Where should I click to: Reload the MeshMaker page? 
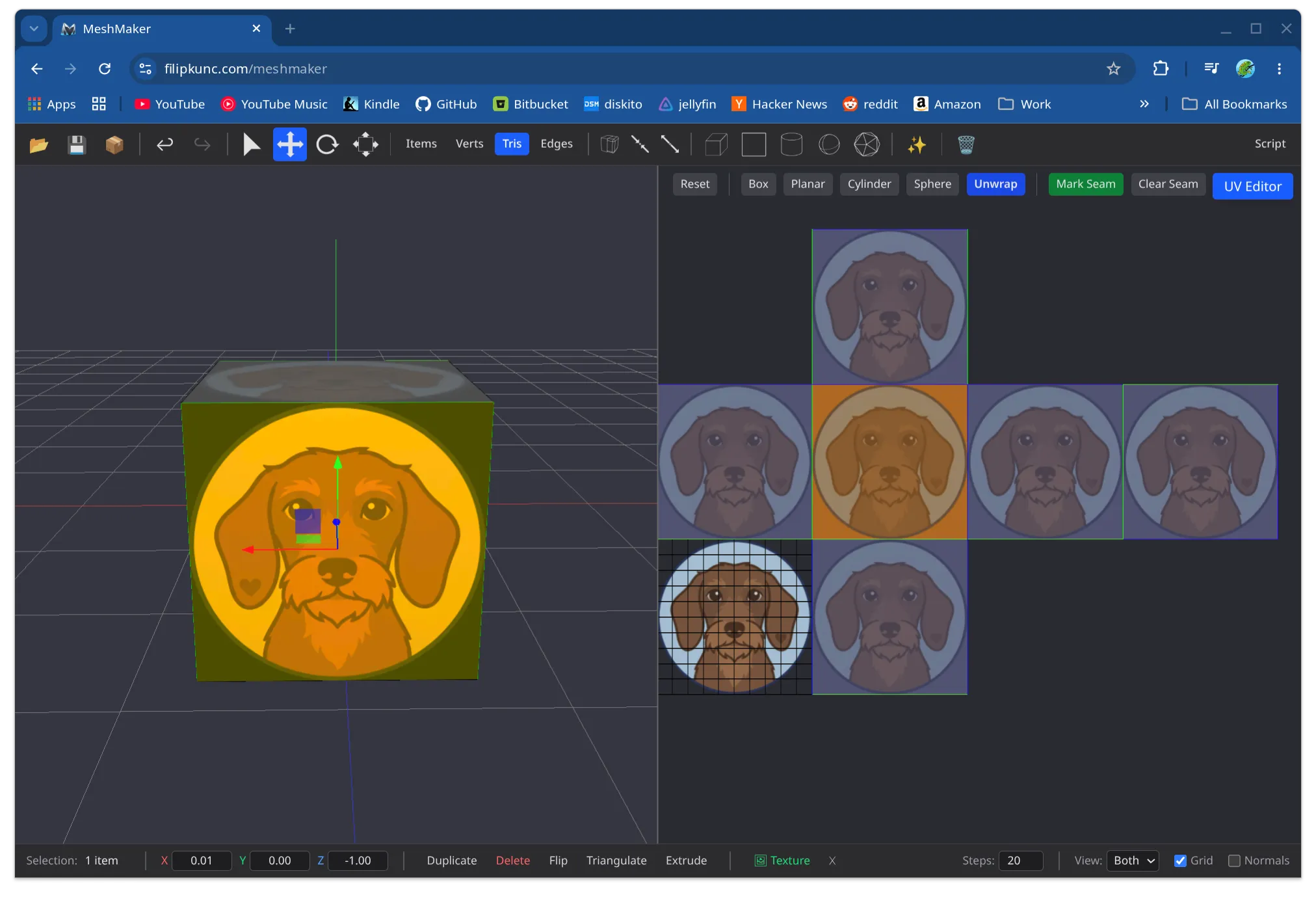(x=105, y=68)
